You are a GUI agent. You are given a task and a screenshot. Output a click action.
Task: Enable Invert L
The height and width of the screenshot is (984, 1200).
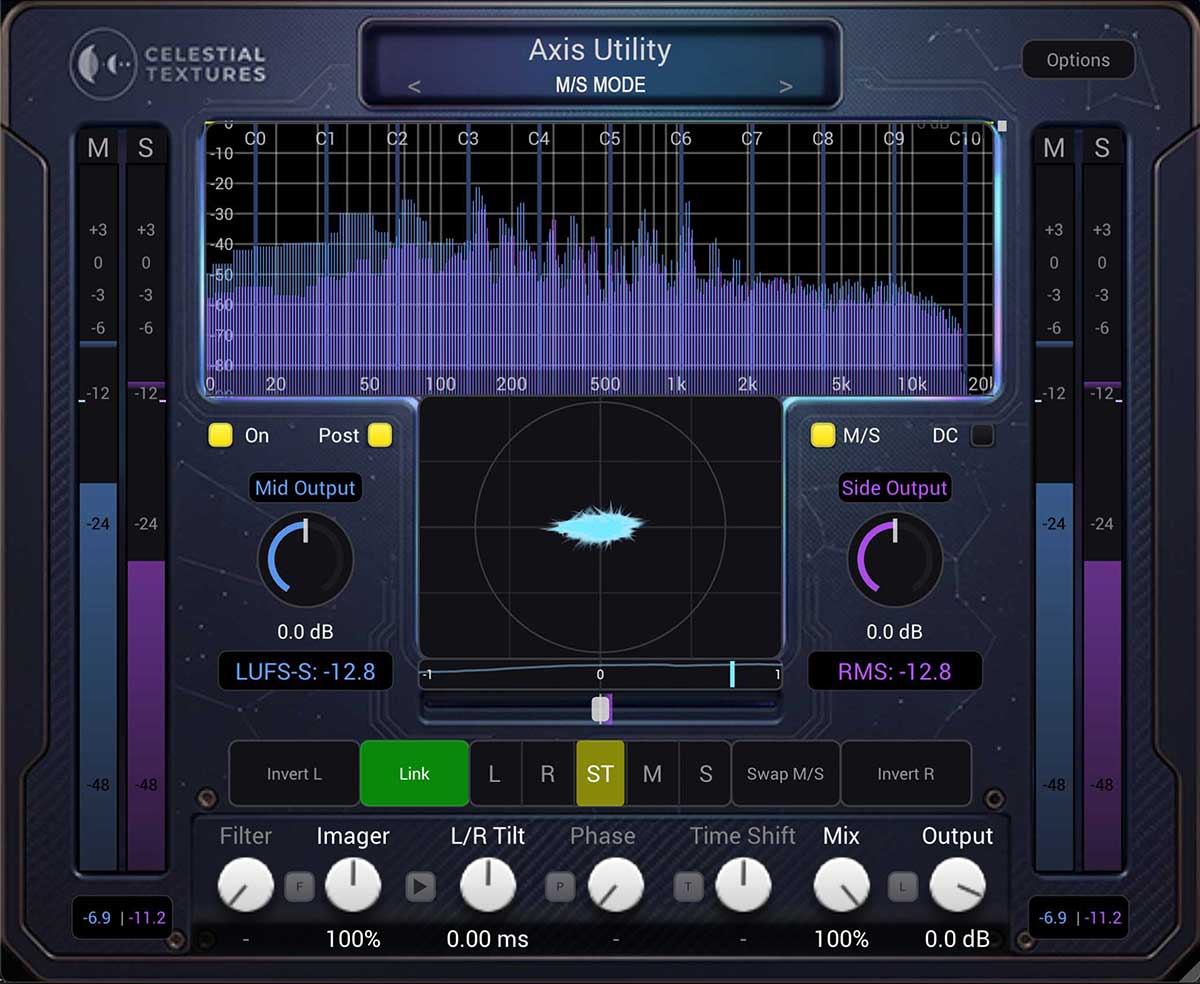pos(294,773)
